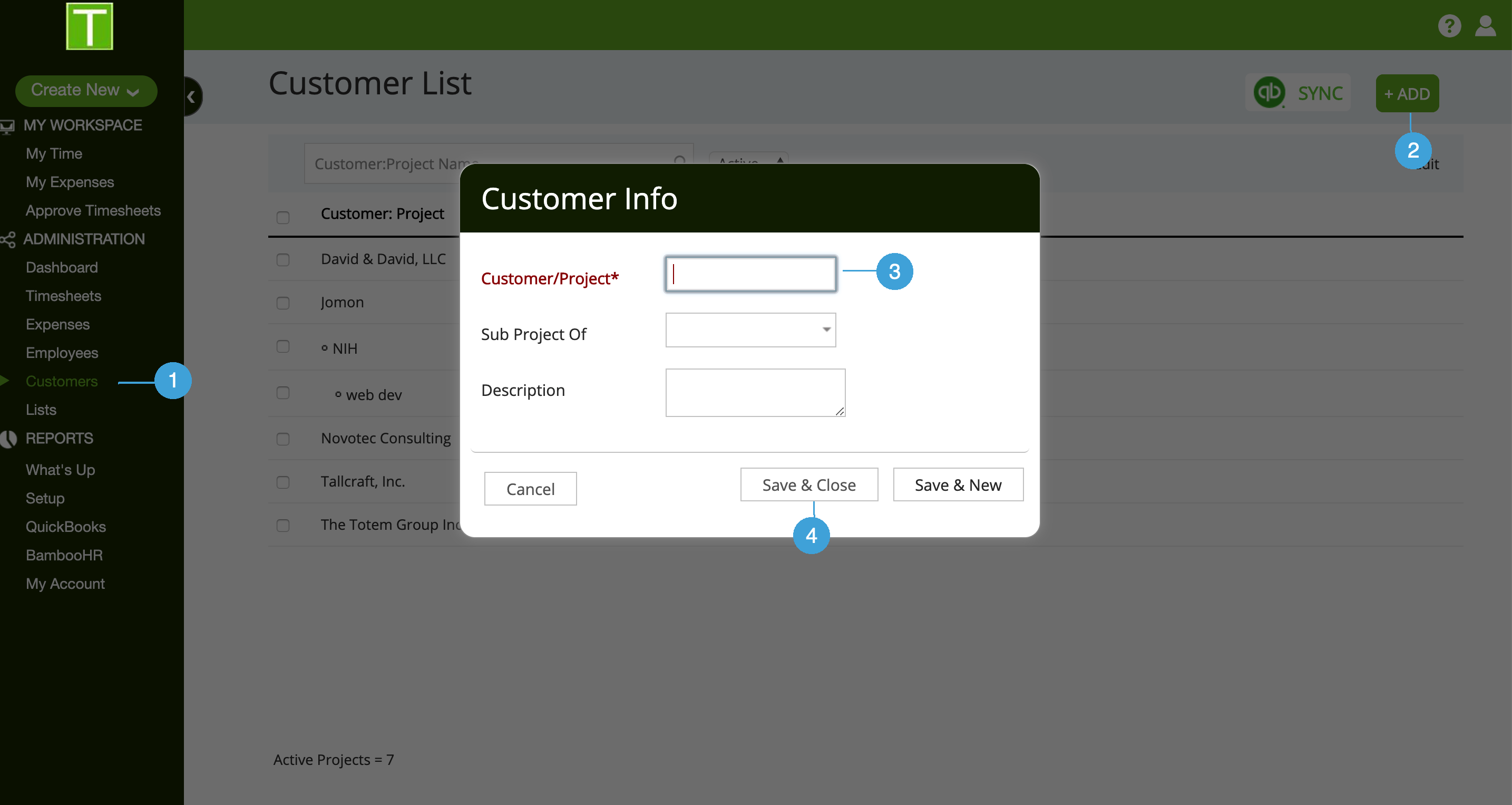Open the Lists page
This screenshot has height=805, width=1512.
click(41, 410)
